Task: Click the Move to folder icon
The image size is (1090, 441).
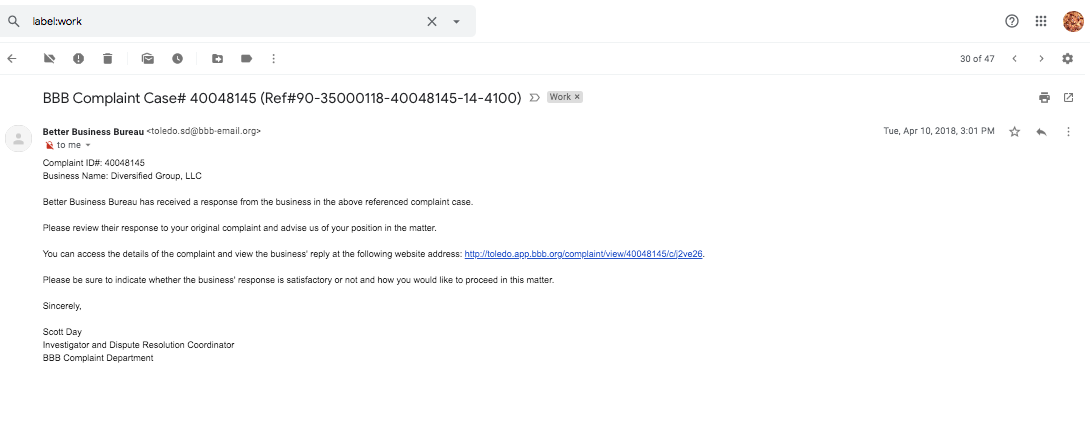Action: [218, 59]
